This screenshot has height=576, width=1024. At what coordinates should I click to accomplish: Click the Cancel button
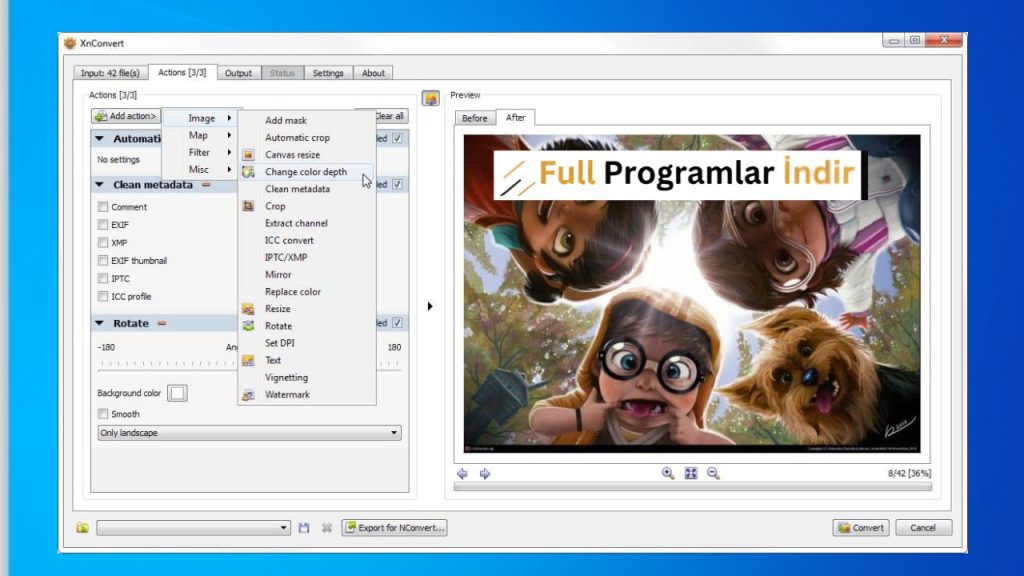(x=923, y=528)
